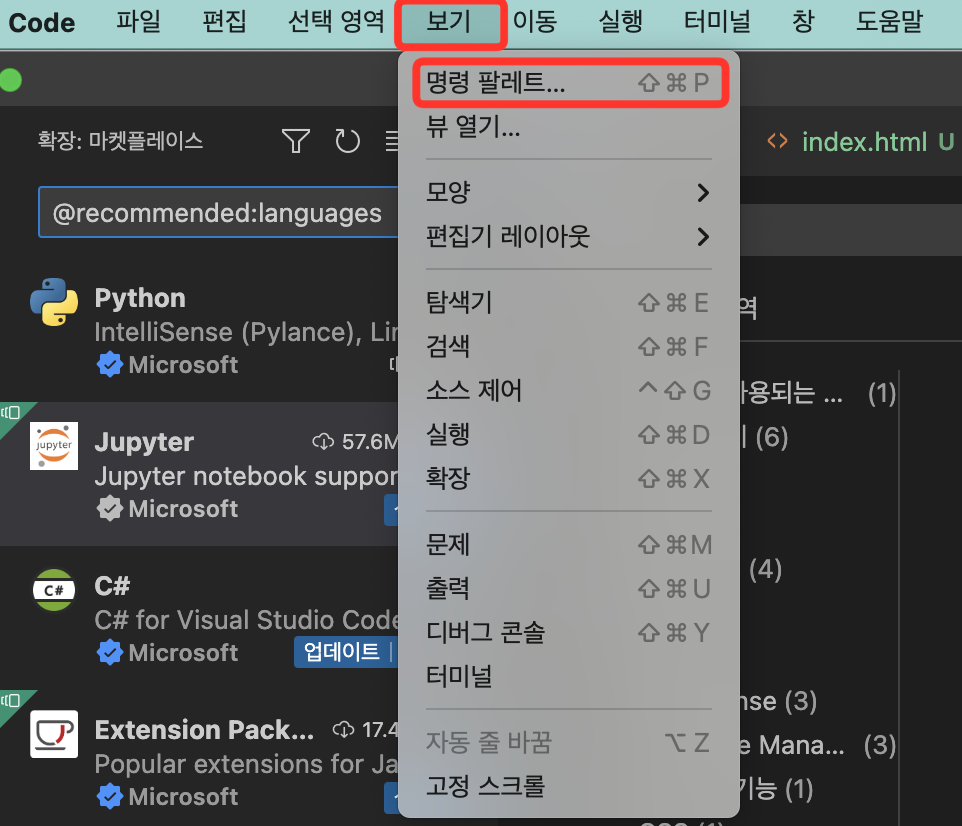
Task: Click the refresh extensions icon
Action: click(347, 141)
